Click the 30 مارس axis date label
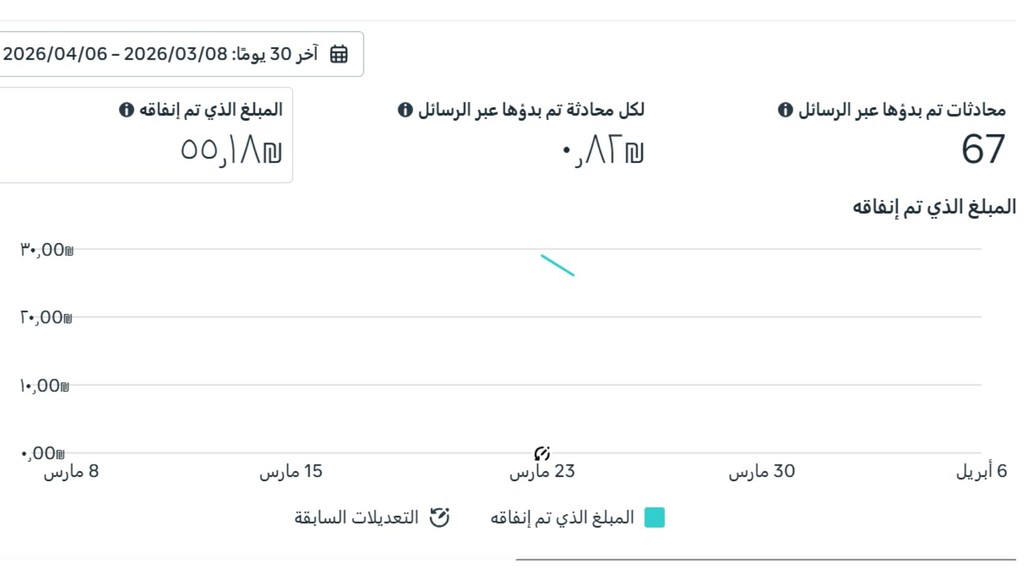1024x584 pixels. (x=762, y=472)
